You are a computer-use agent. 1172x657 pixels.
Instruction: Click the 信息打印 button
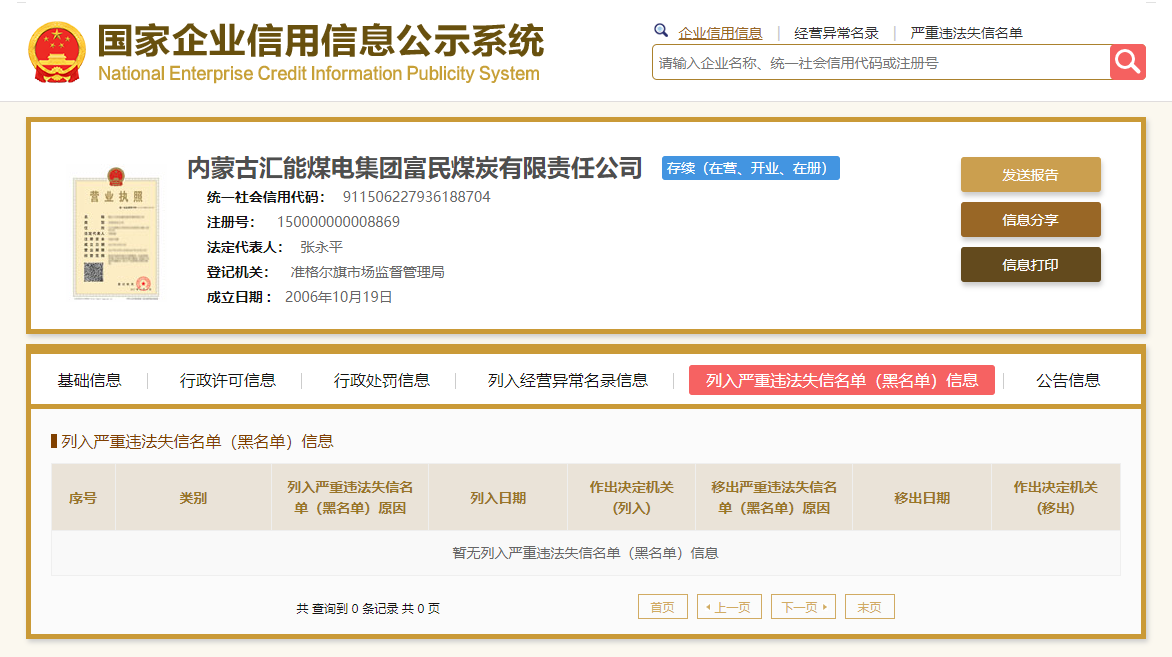click(1030, 265)
